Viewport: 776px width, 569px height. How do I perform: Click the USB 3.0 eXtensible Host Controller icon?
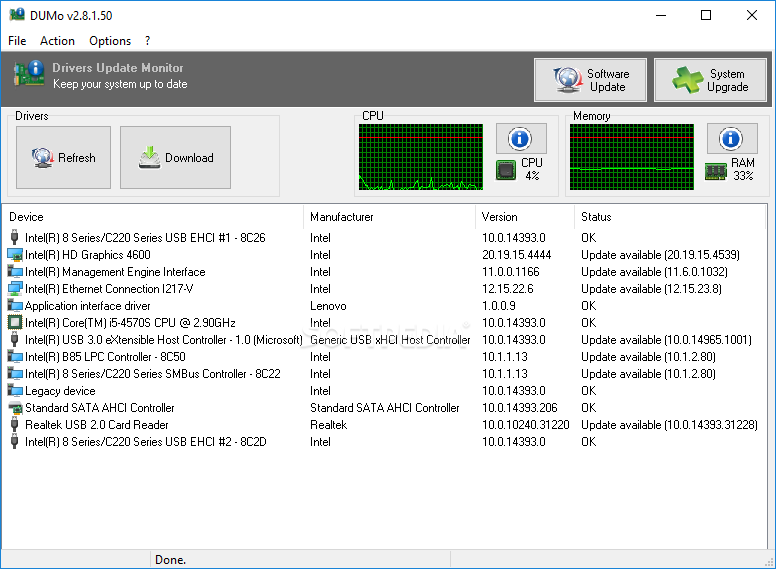point(15,339)
